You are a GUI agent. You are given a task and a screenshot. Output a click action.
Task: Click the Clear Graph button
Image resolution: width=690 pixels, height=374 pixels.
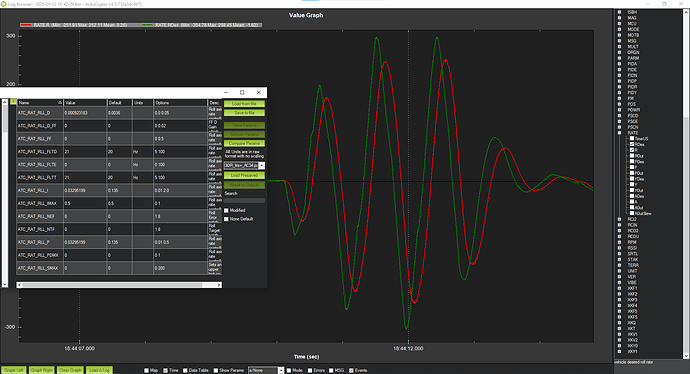(70, 370)
